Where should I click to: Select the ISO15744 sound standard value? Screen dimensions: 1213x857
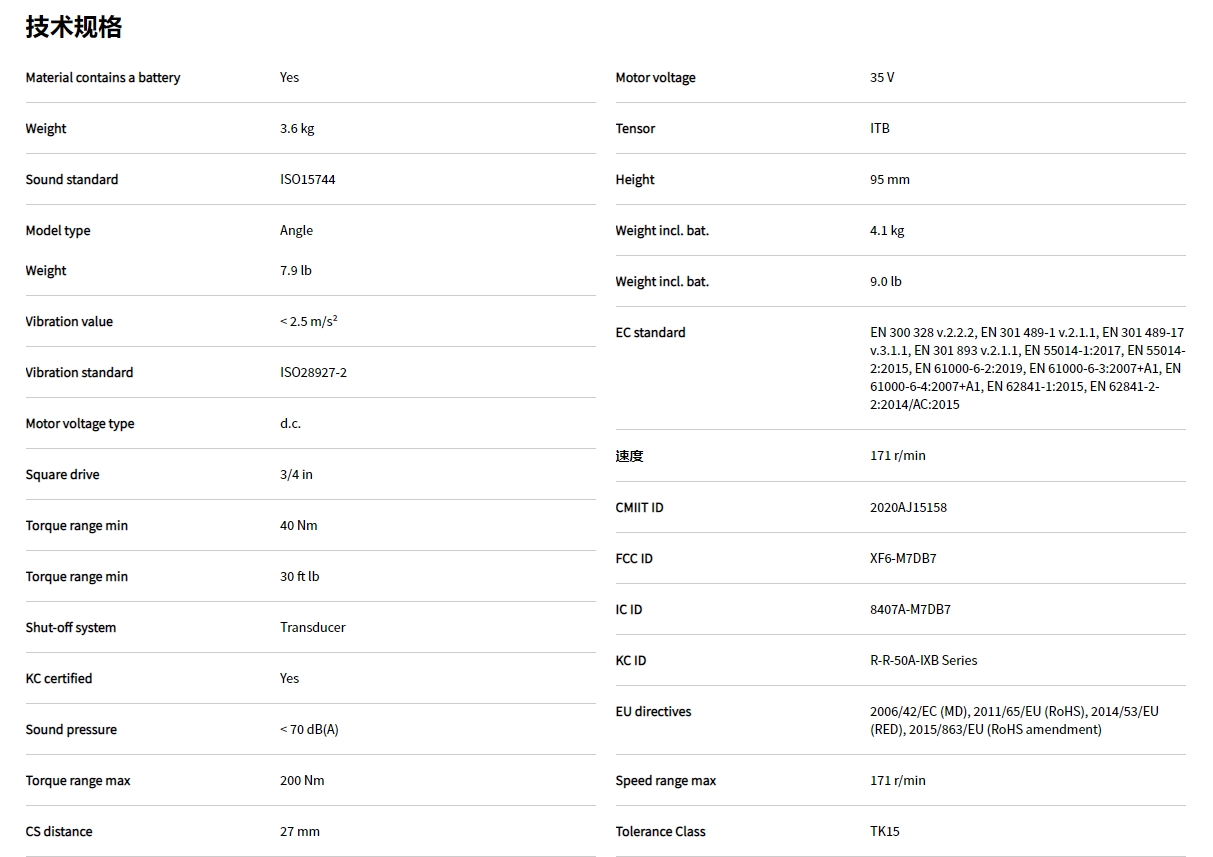click(x=307, y=180)
